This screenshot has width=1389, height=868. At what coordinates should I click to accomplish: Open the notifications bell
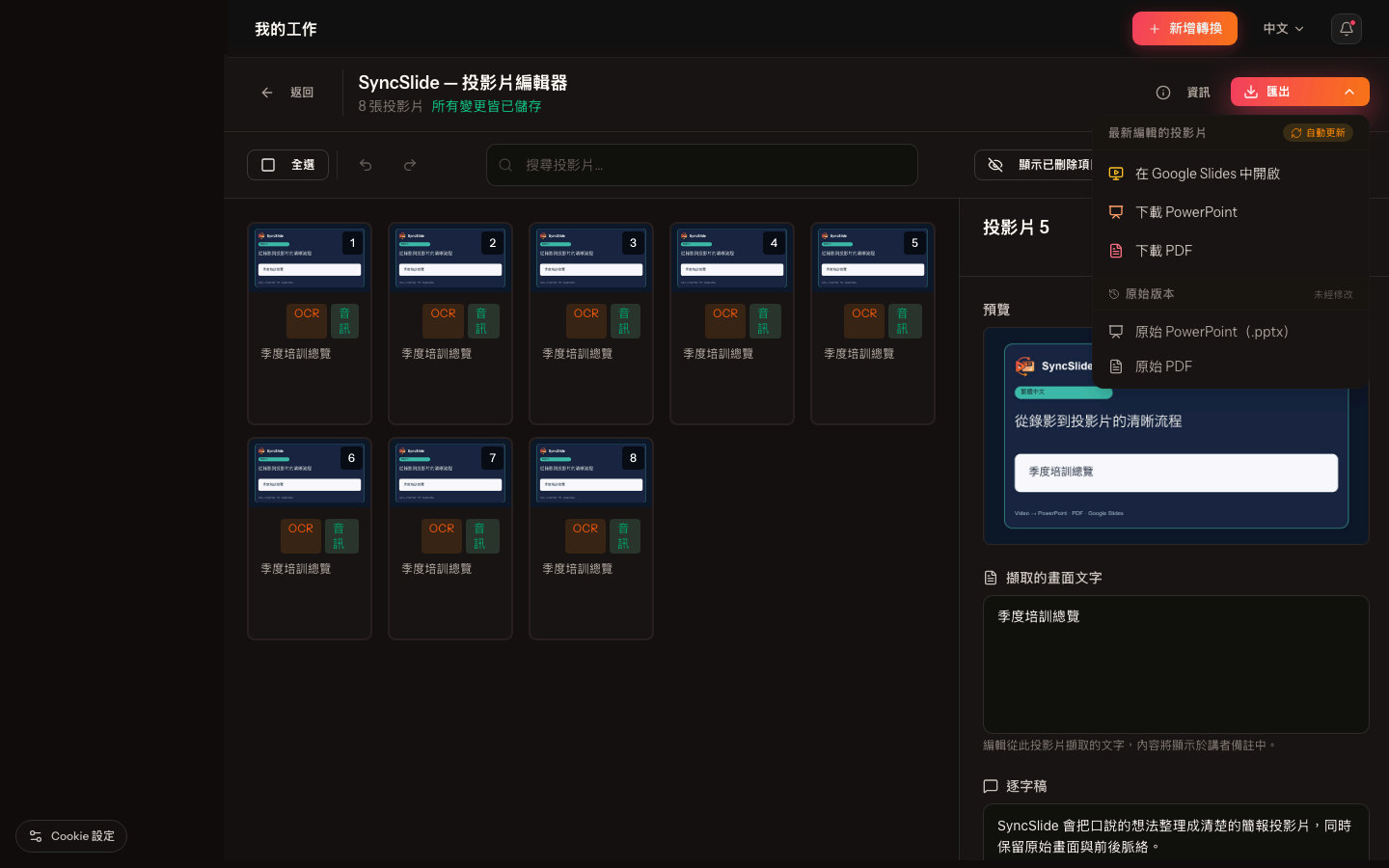click(1347, 29)
